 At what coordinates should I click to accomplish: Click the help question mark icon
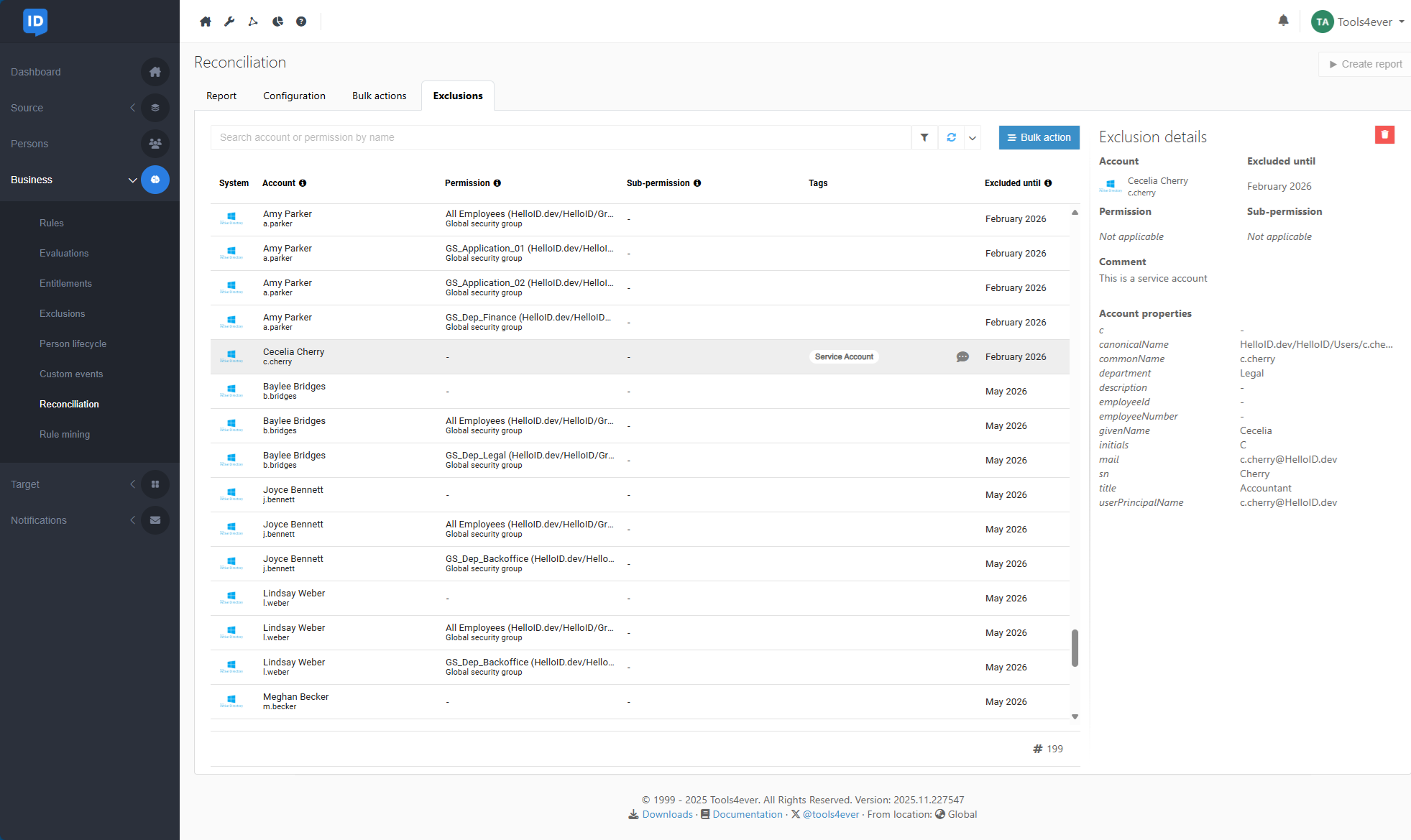point(301,22)
